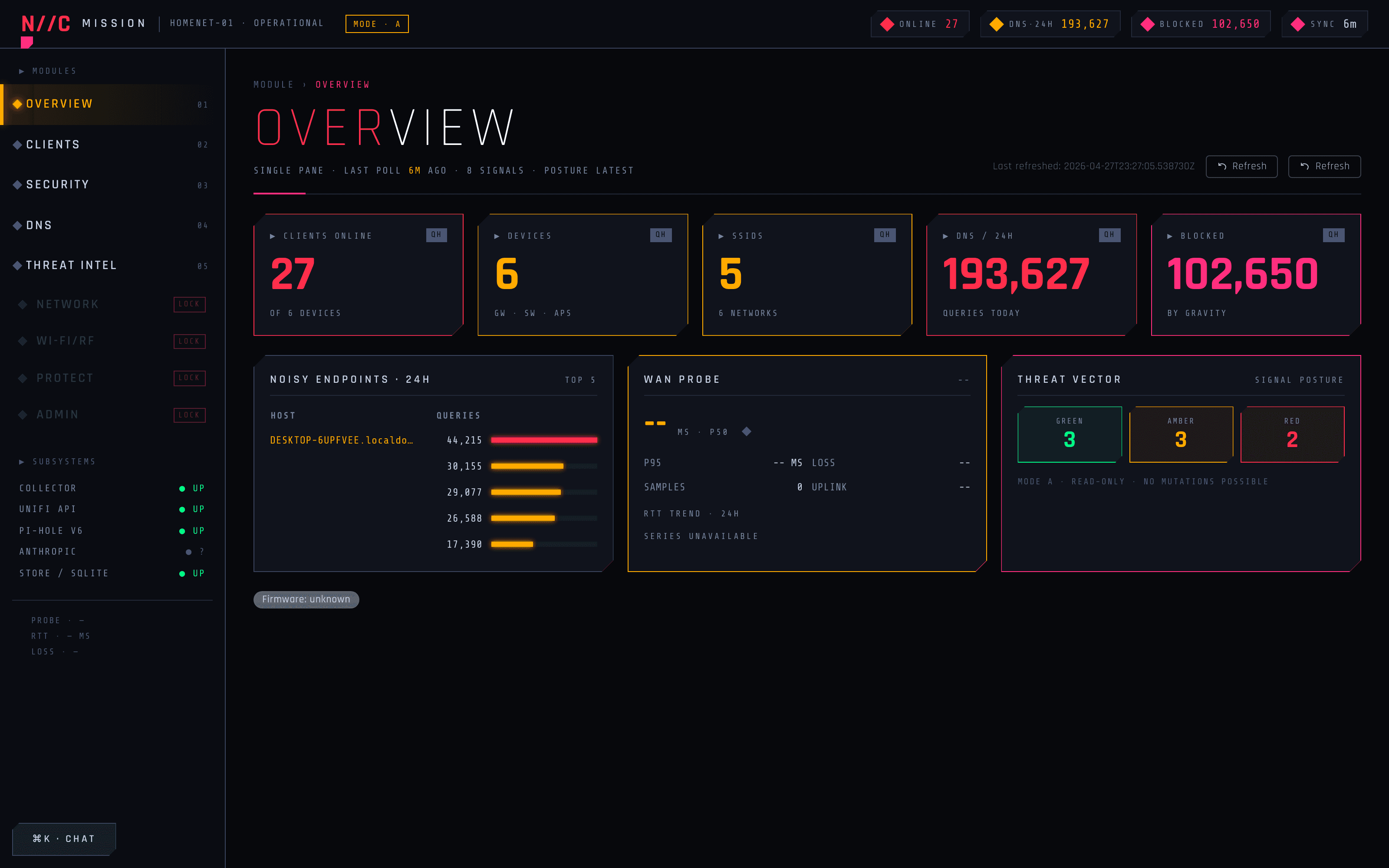Click the Overview diamond bullet icon

17,104
